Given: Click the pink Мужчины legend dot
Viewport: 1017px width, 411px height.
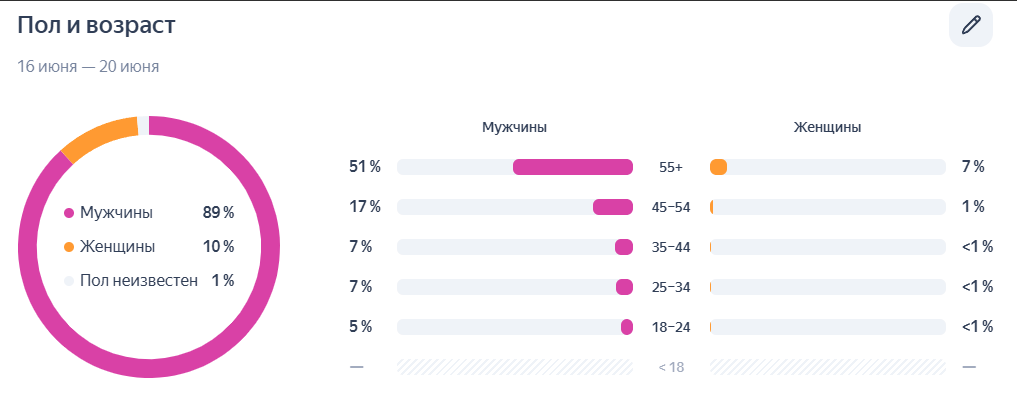Looking at the screenshot, I should pyautogui.click(x=69, y=213).
